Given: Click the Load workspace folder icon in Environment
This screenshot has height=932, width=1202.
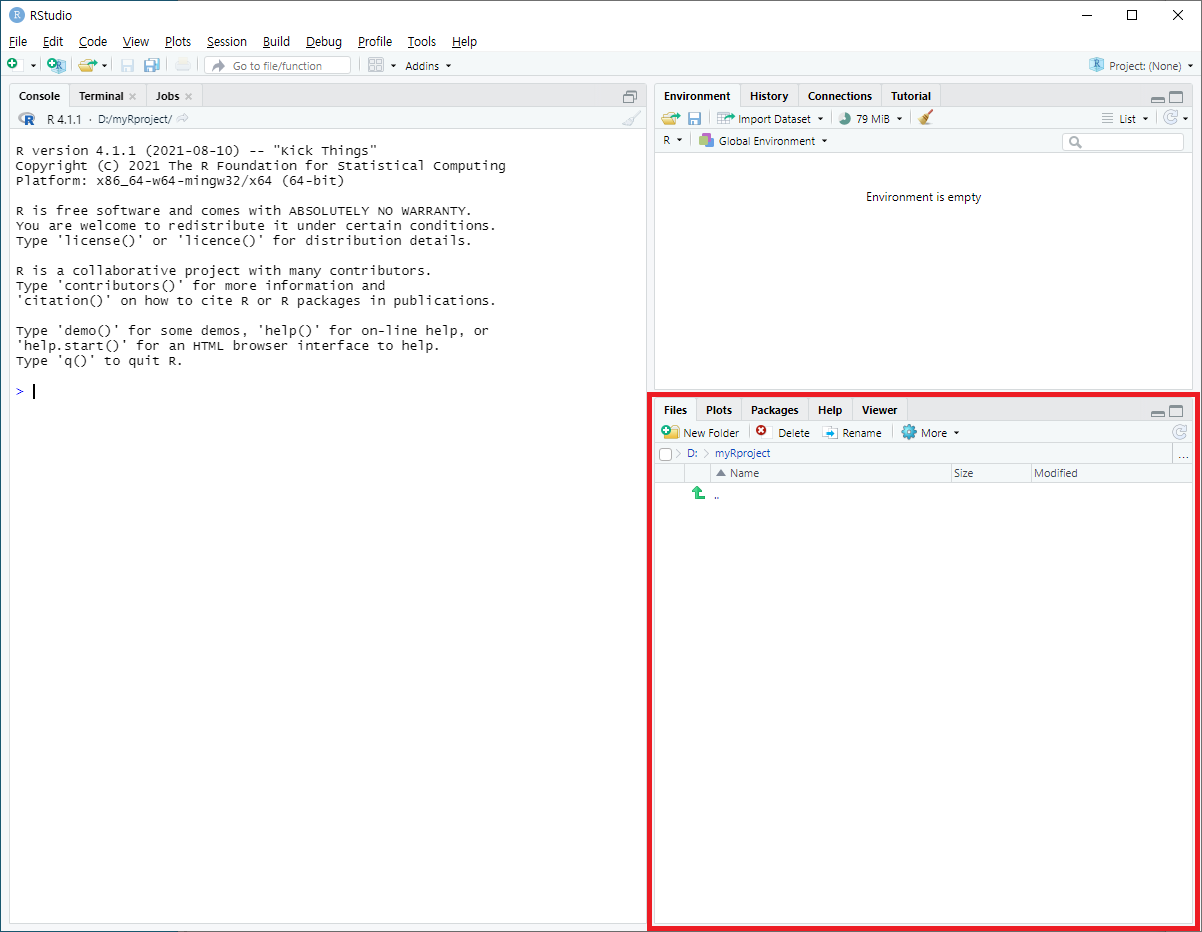Looking at the screenshot, I should [x=670, y=118].
